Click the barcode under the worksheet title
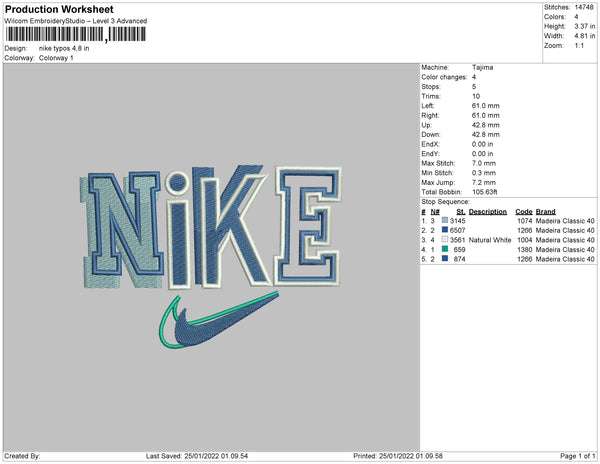 point(76,34)
